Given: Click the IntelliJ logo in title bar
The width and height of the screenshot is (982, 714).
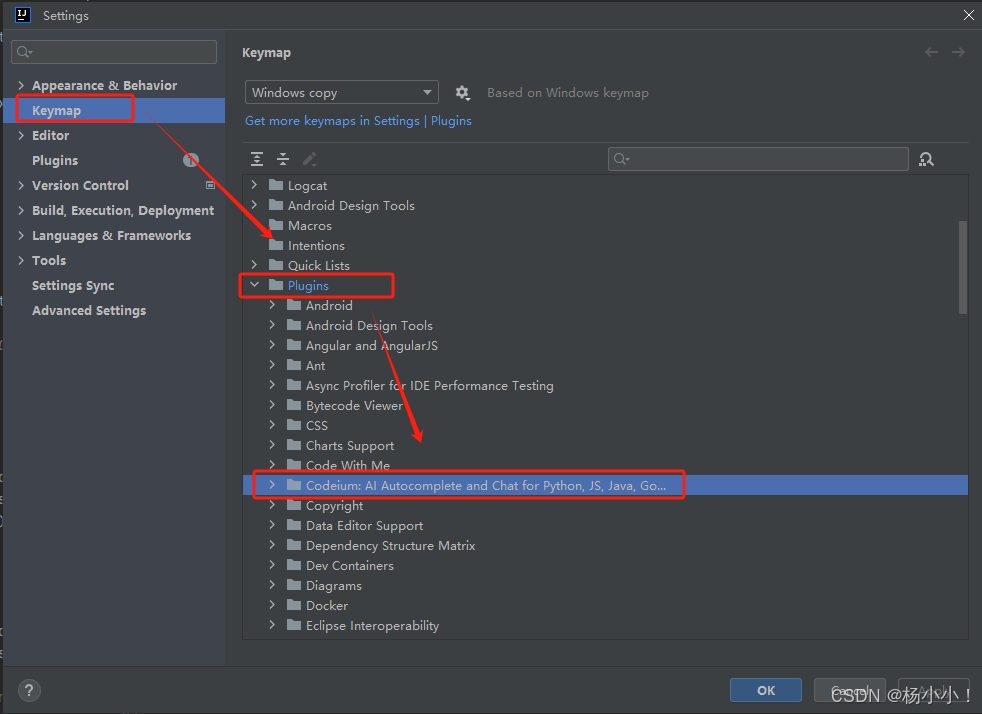Looking at the screenshot, I should click(x=23, y=15).
